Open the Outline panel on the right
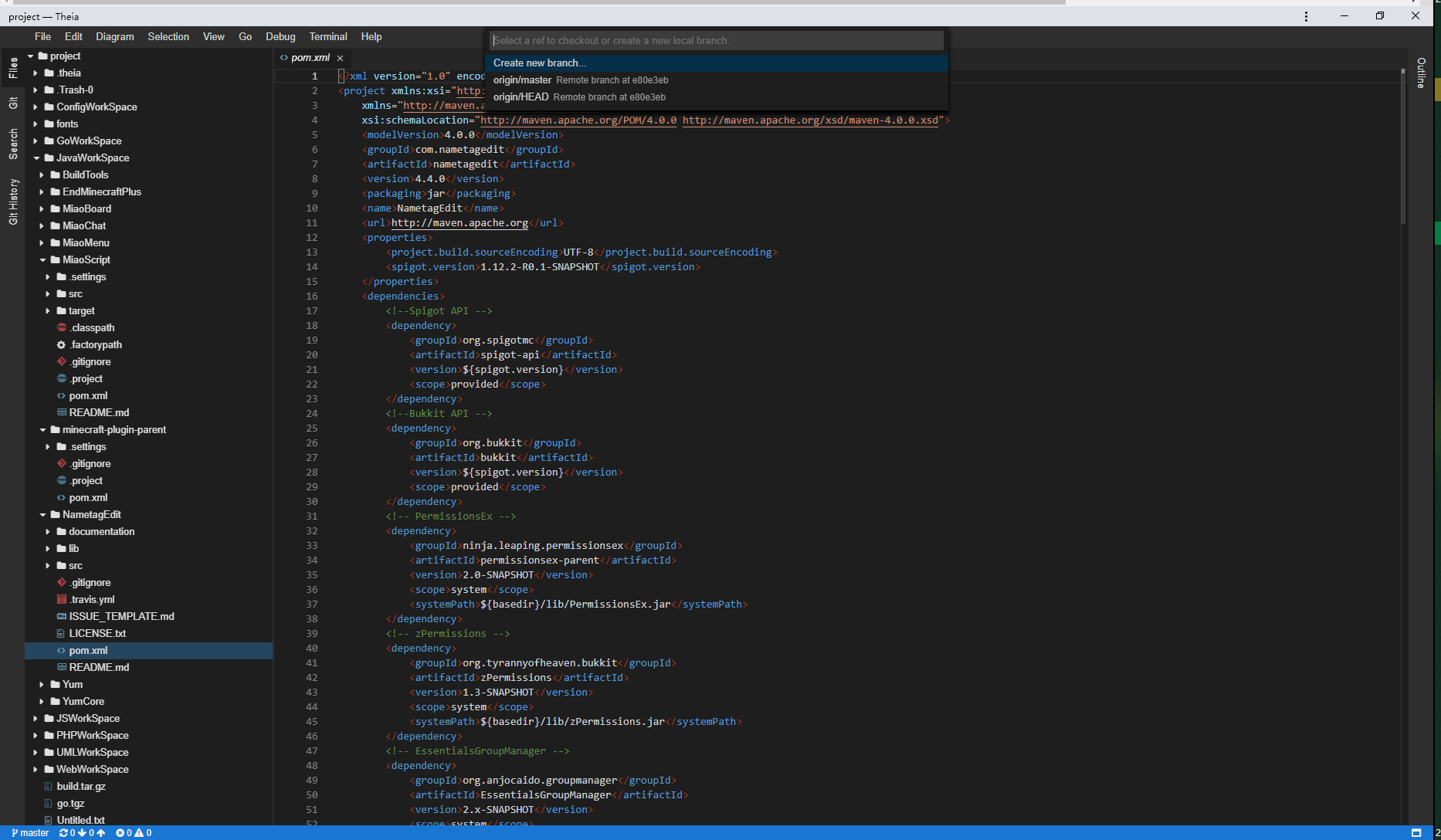 coord(1421,74)
